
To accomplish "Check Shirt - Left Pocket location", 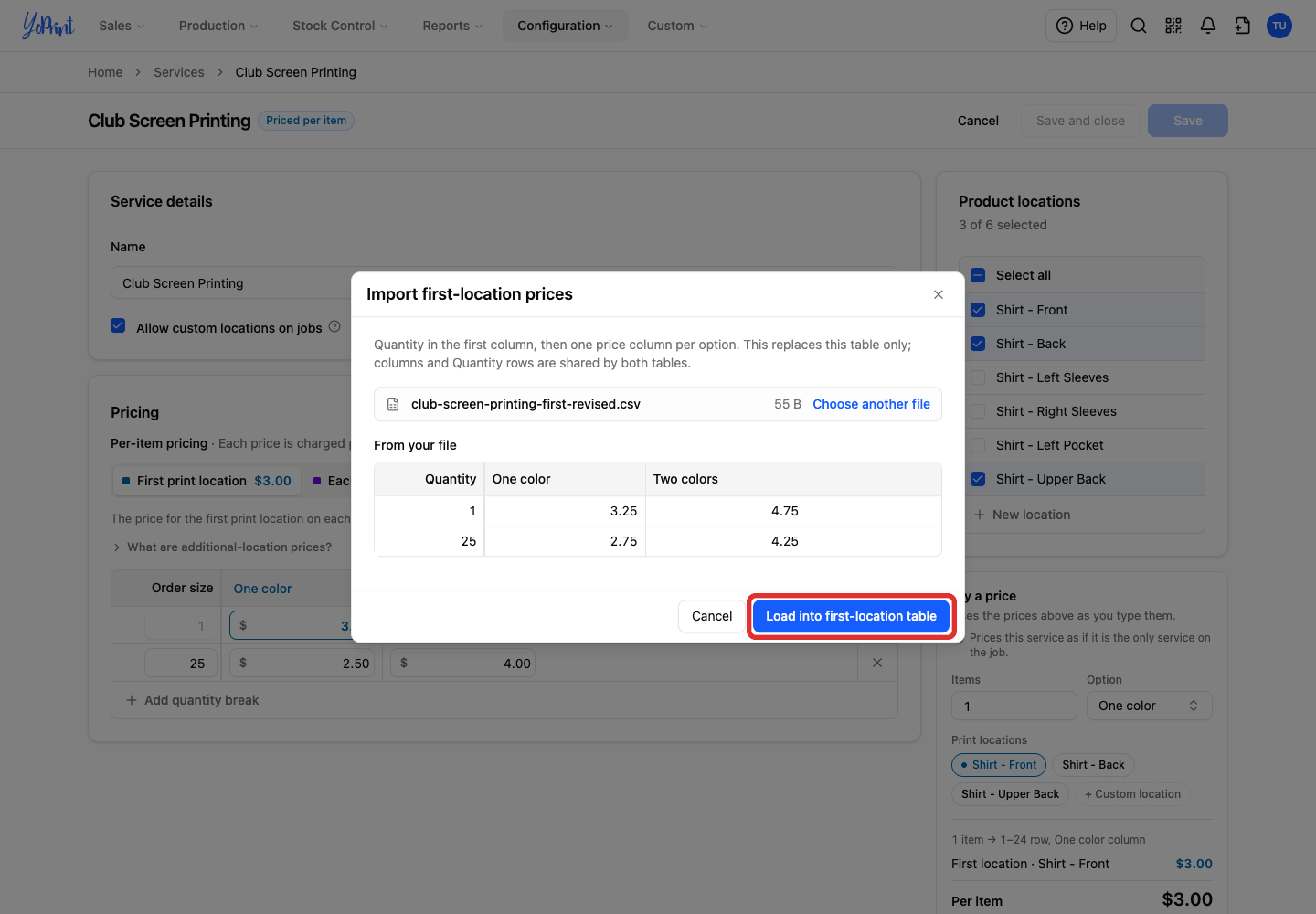I will (x=978, y=445).
